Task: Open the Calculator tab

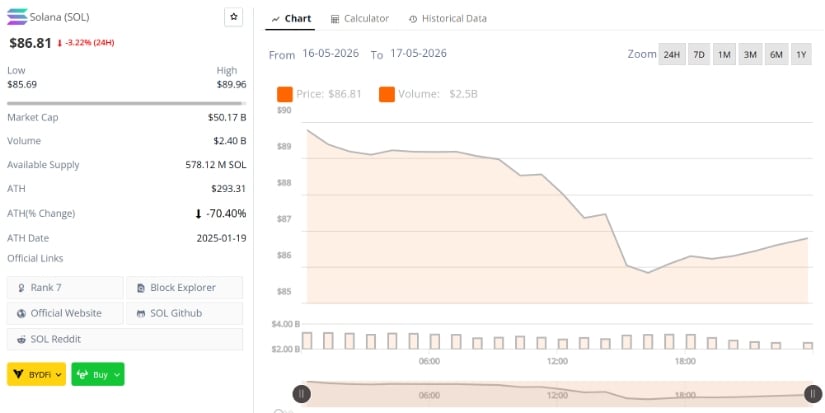Action: click(360, 18)
